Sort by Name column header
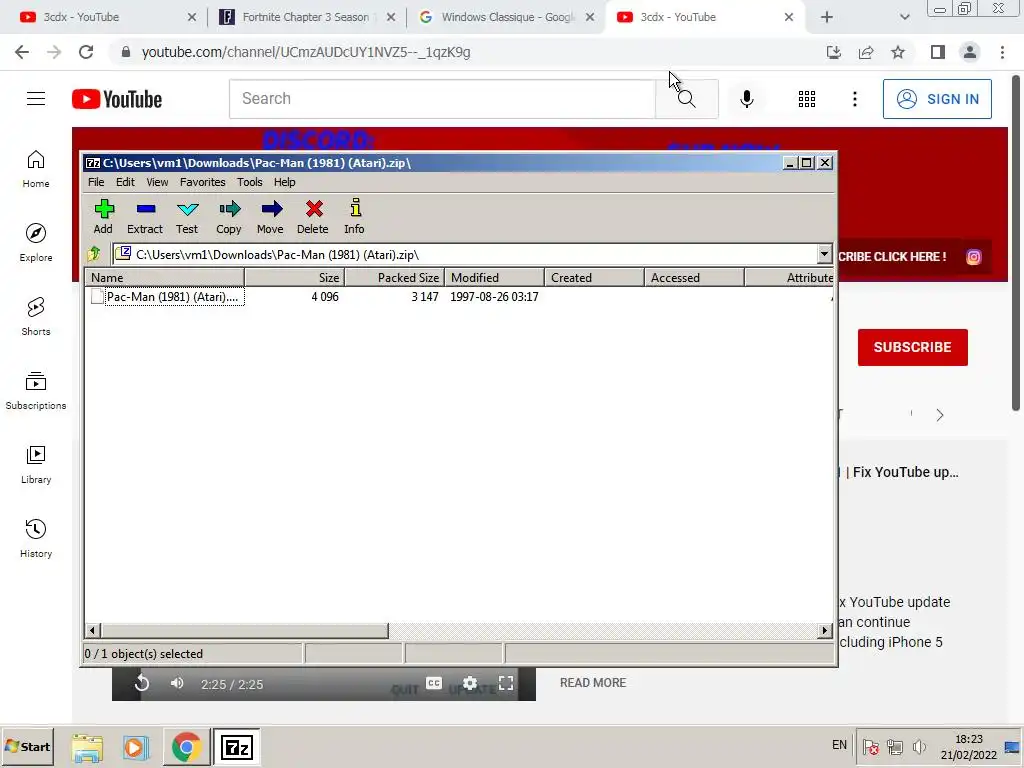This screenshot has width=1024, height=768. click(x=165, y=278)
